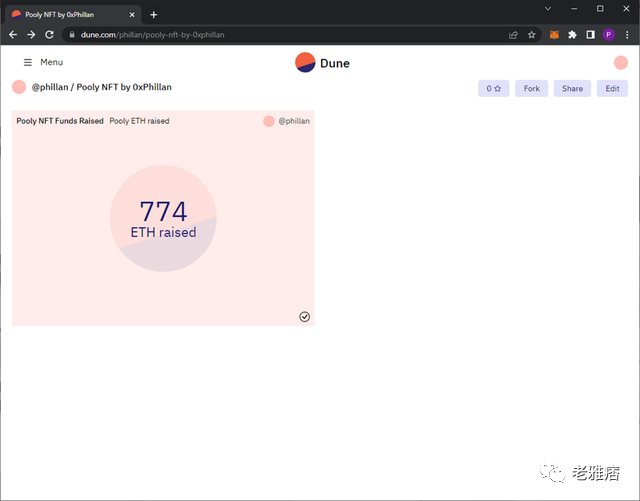Reload the page

(x=50, y=34)
